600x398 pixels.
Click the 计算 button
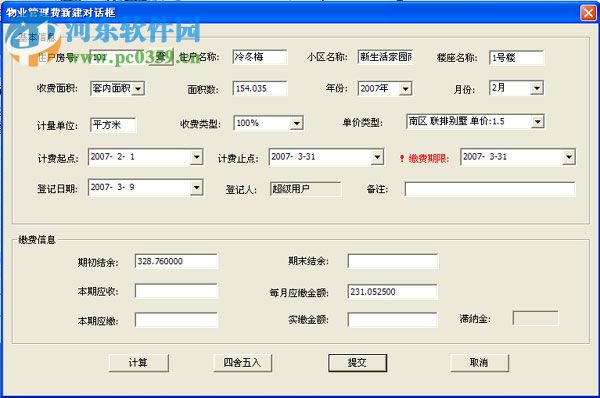click(x=139, y=362)
